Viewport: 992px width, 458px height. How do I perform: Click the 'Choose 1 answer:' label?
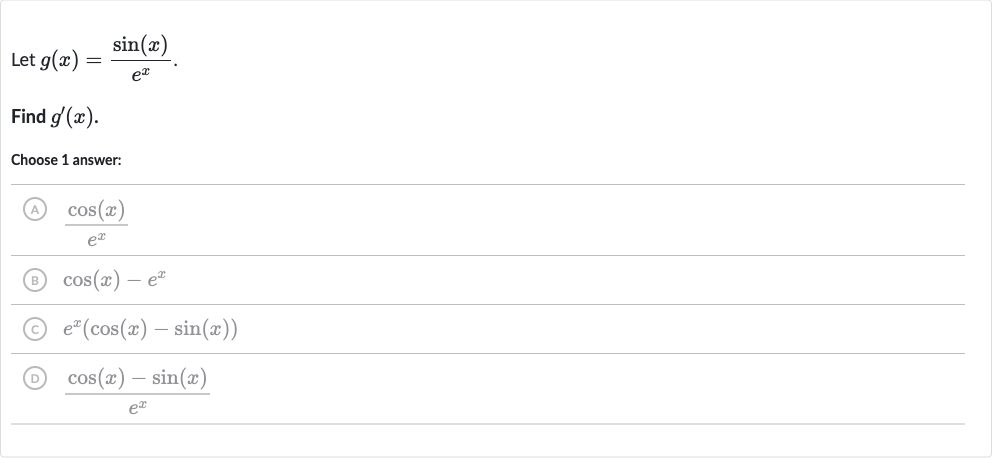click(x=66, y=160)
